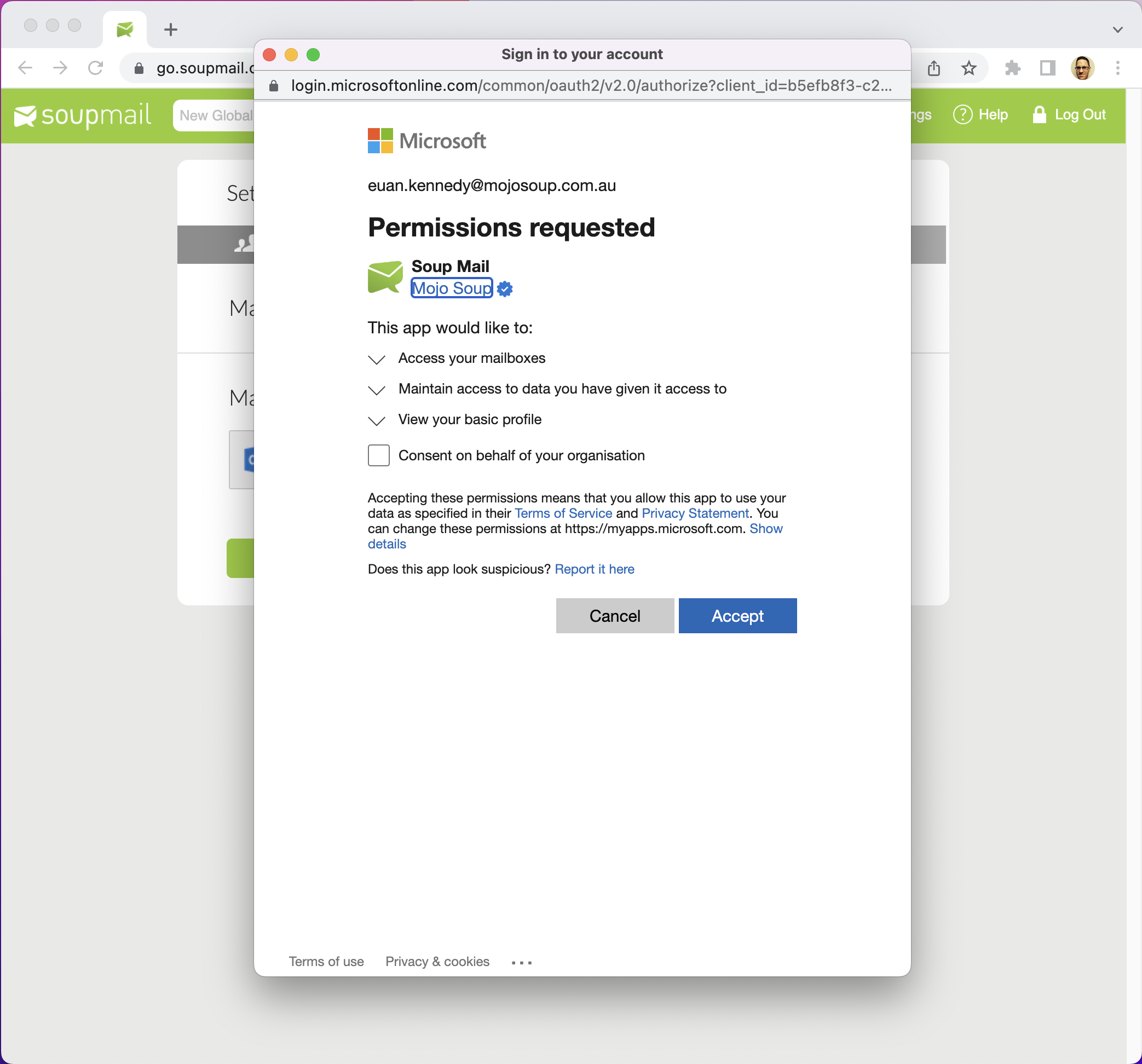The width and height of the screenshot is (1142, 1064).
Task: Click the Microsoft logo in the dialog
Action: (379, 140)
